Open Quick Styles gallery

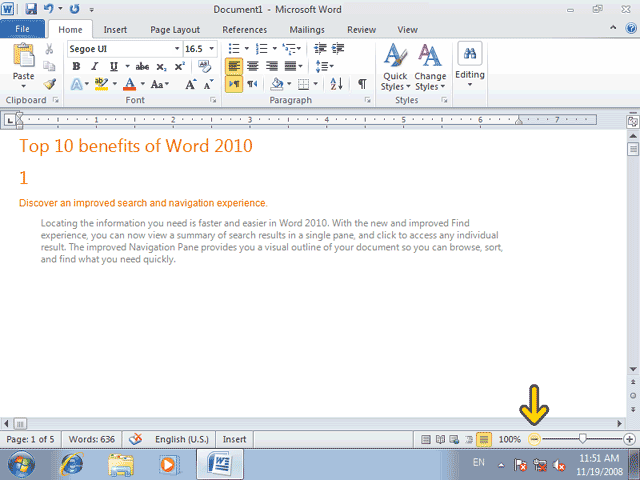(x=395, y=67)
